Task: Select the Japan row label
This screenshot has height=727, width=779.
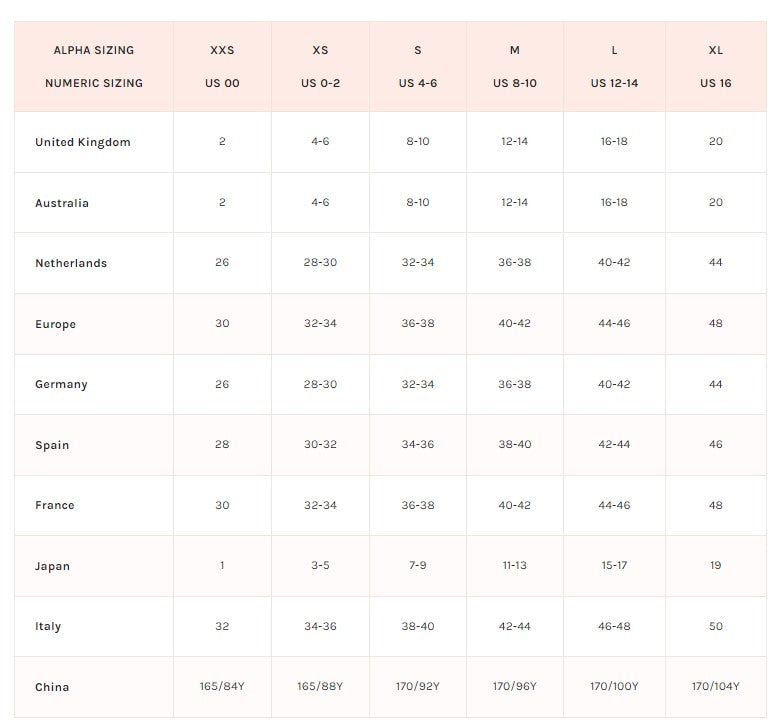Action: click(x=53, y=566)
